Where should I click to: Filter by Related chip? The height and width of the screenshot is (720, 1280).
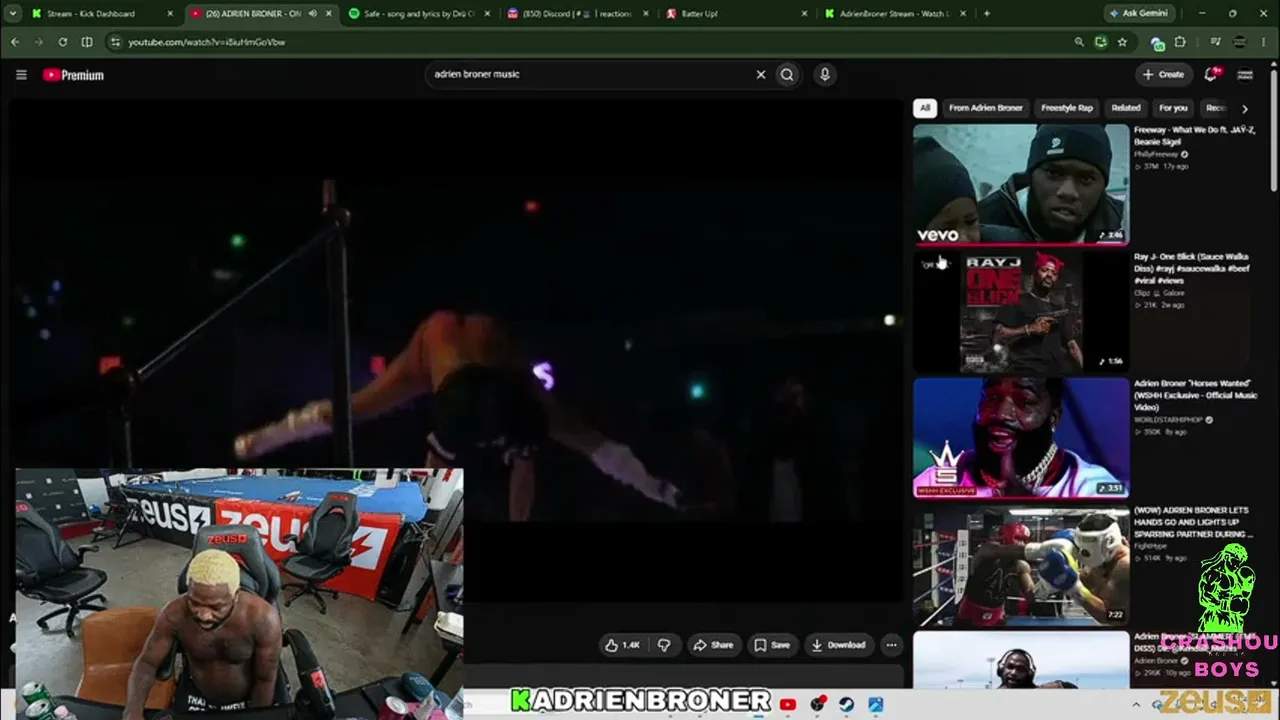[x=1126, y=108]
